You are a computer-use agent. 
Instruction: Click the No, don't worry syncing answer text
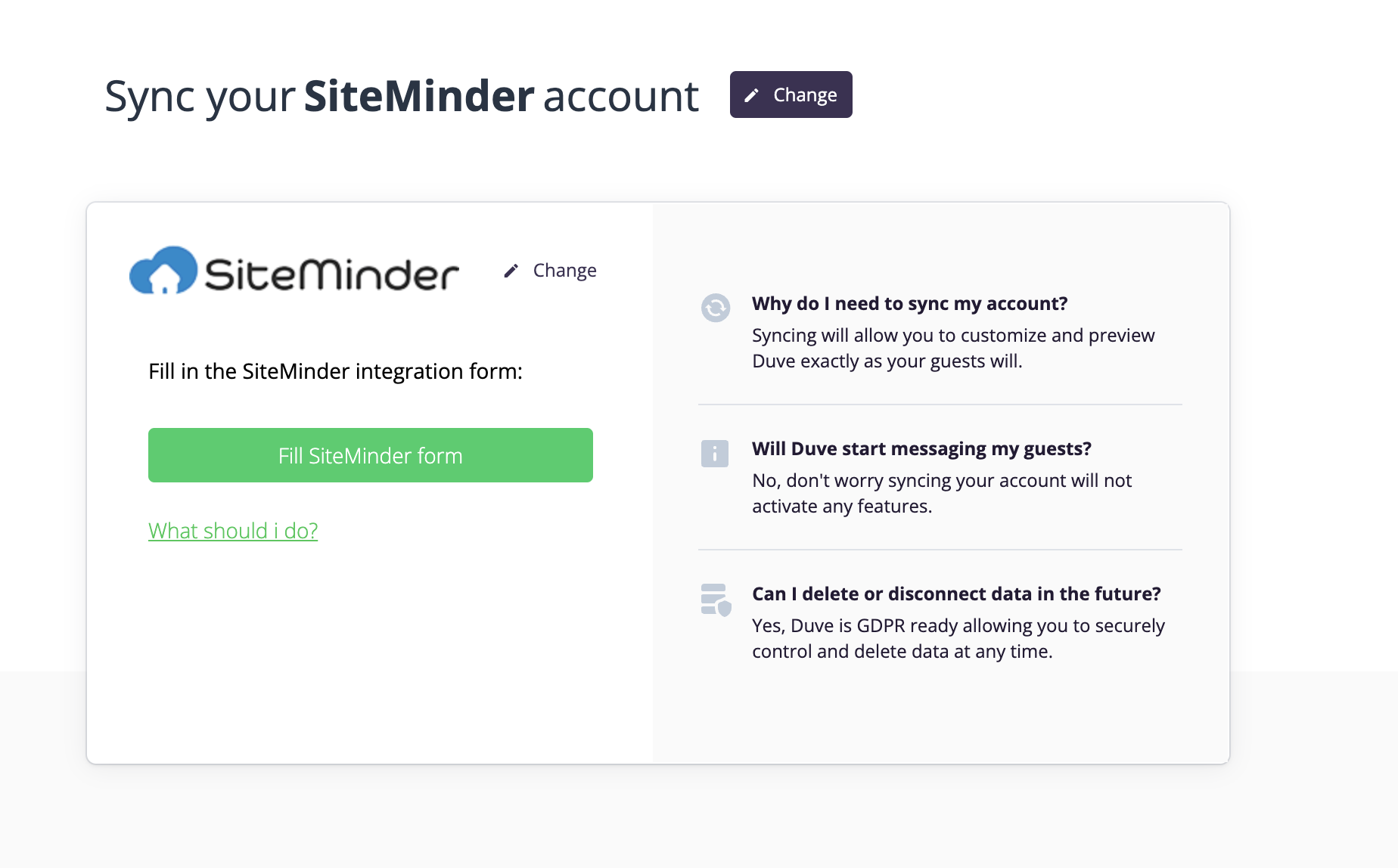tap(942, 493)
